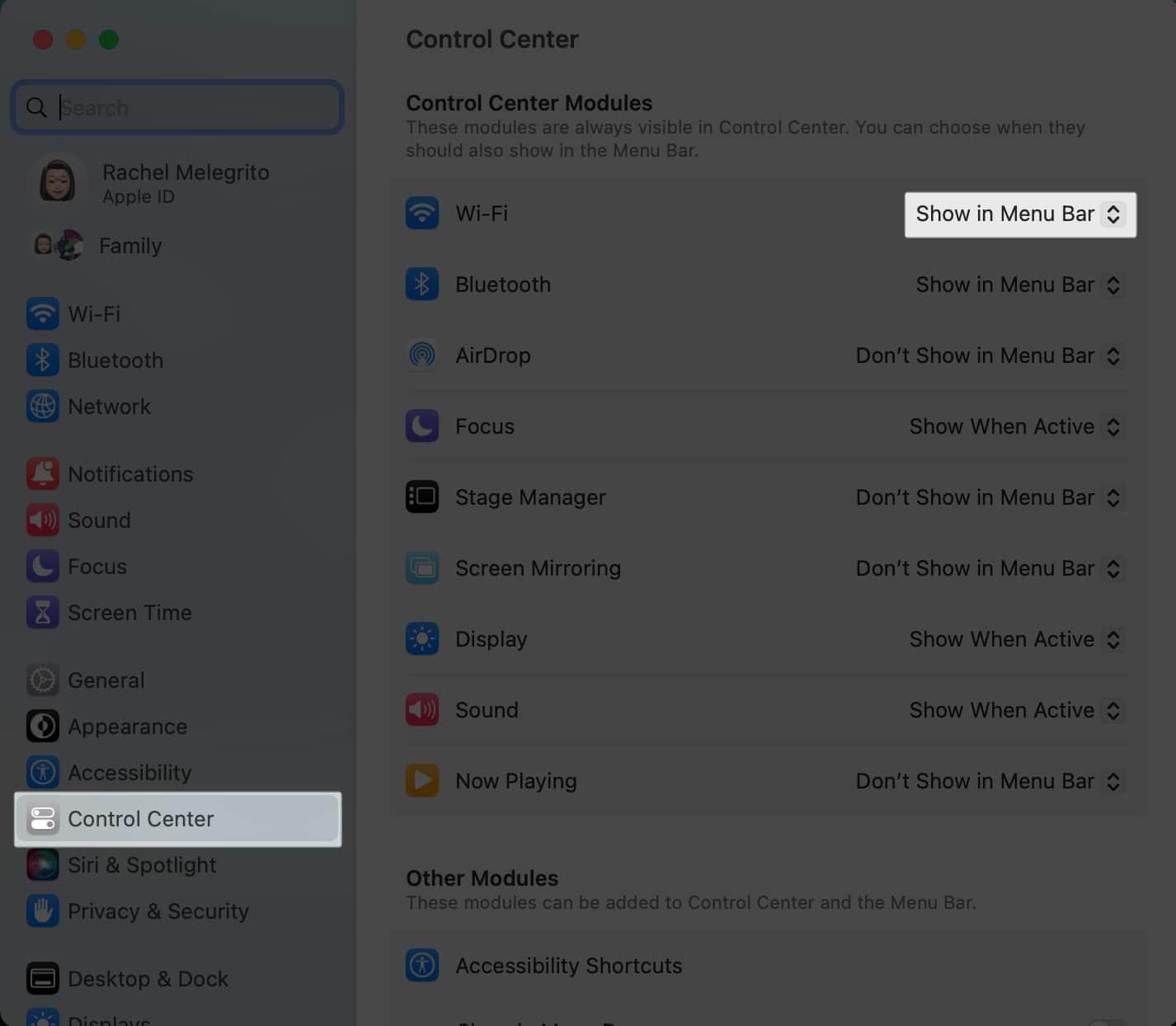Viewport: 1176px width, 1026px height.
Task: Click the Siri & Spotlight icon
Action: click(x=43, y=865)
